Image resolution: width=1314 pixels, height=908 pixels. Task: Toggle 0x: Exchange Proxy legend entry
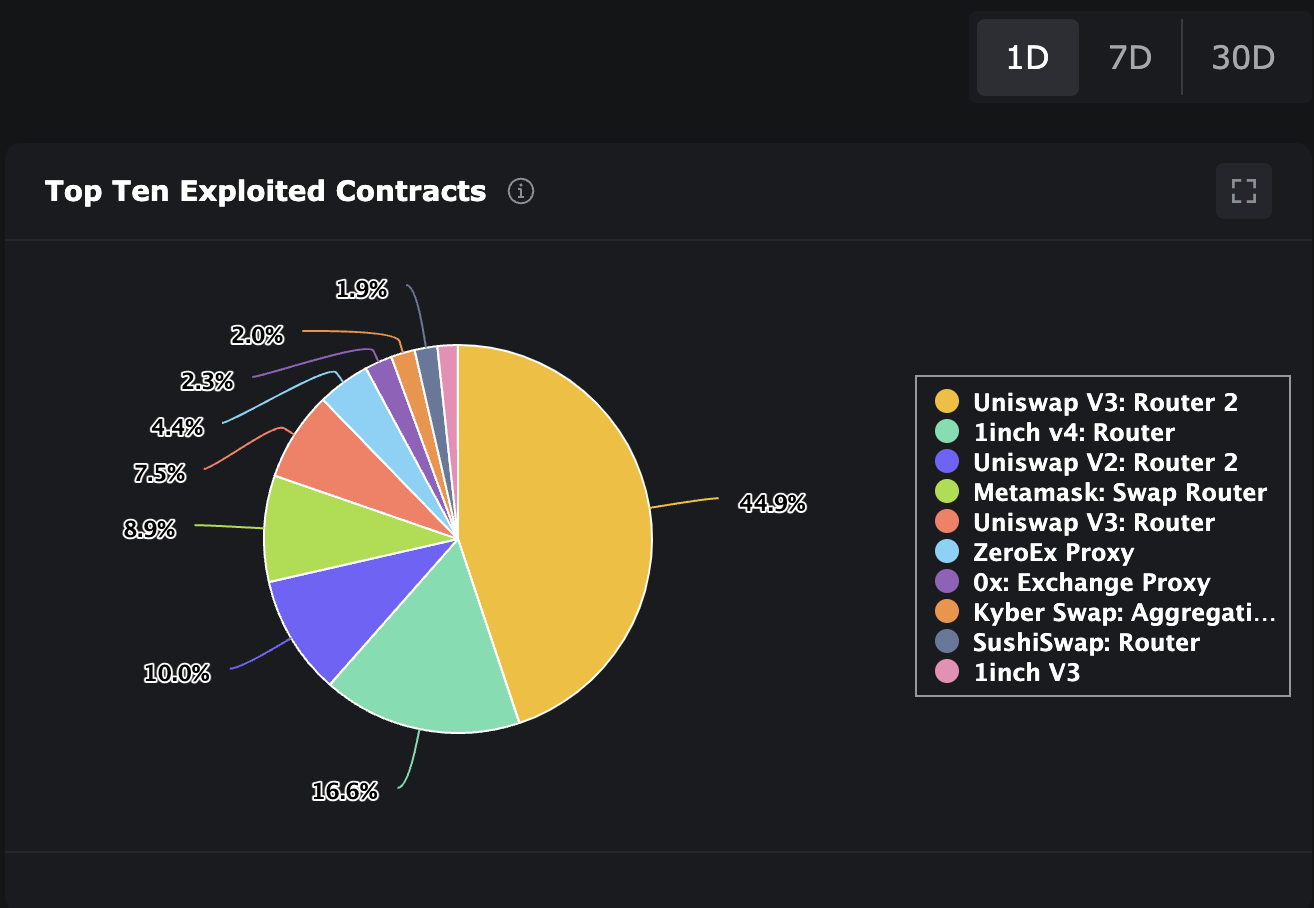[x=1073, y=582]
